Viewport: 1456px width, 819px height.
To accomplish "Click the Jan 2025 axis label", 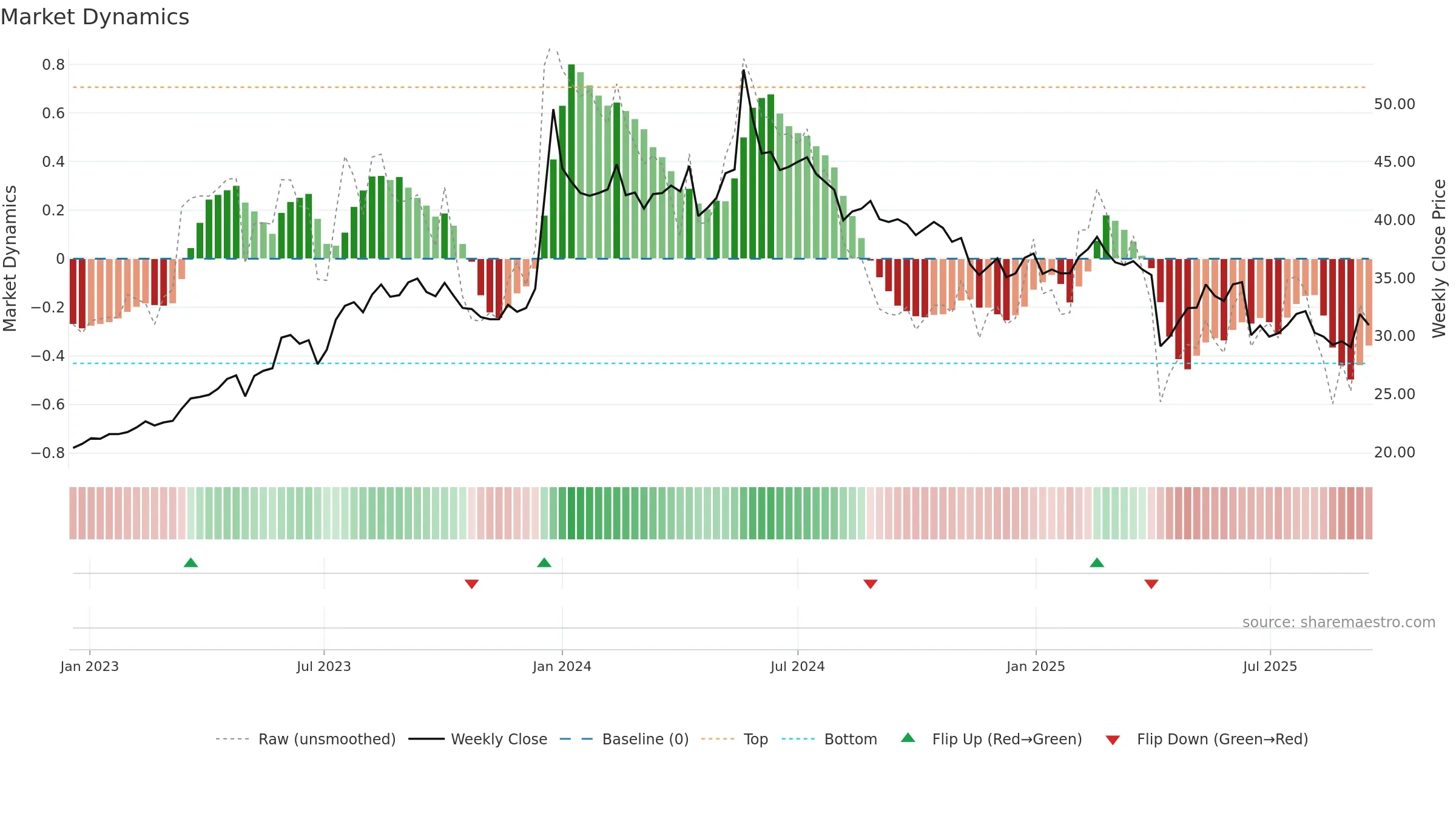I will pos(1036,666).
